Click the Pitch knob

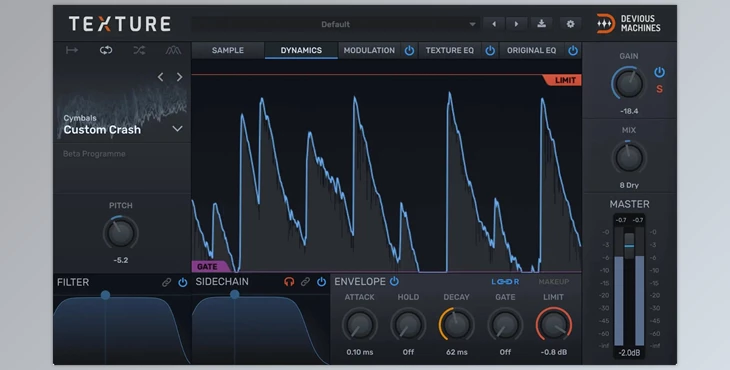coord(120,233)
